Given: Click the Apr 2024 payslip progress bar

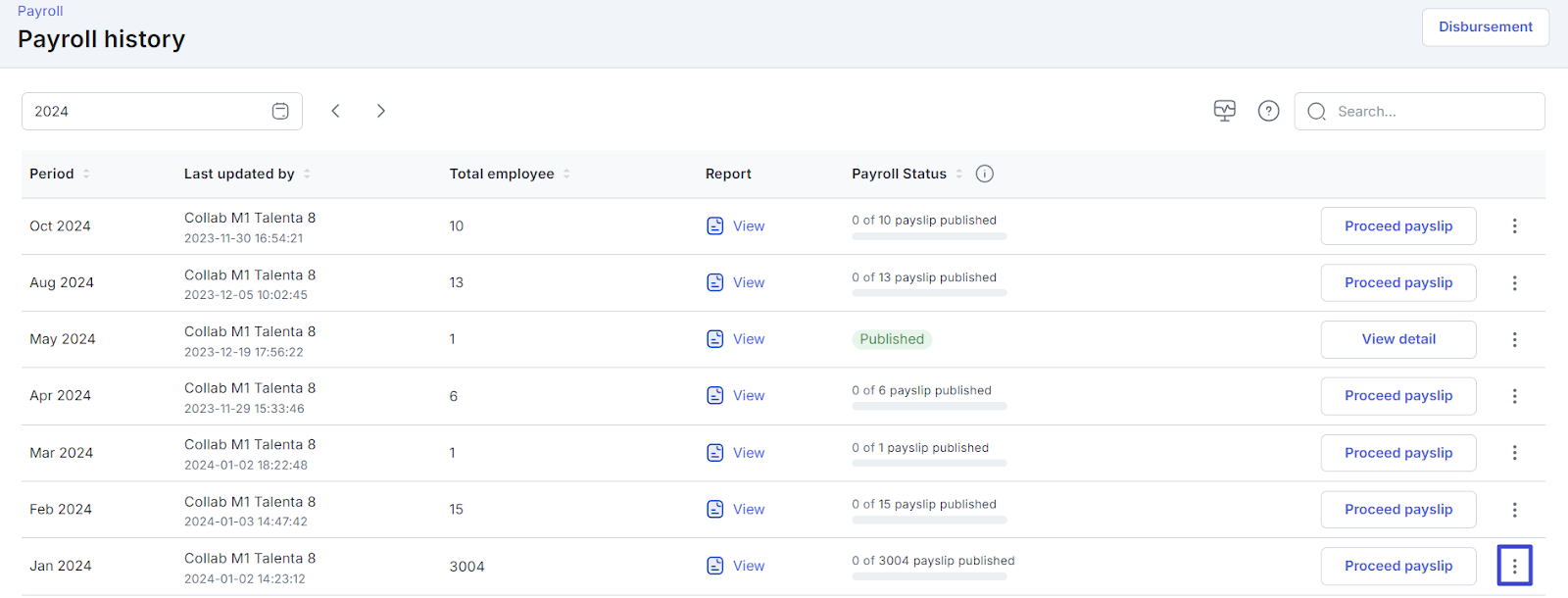Looking at the screenshot, I should 929,406.
